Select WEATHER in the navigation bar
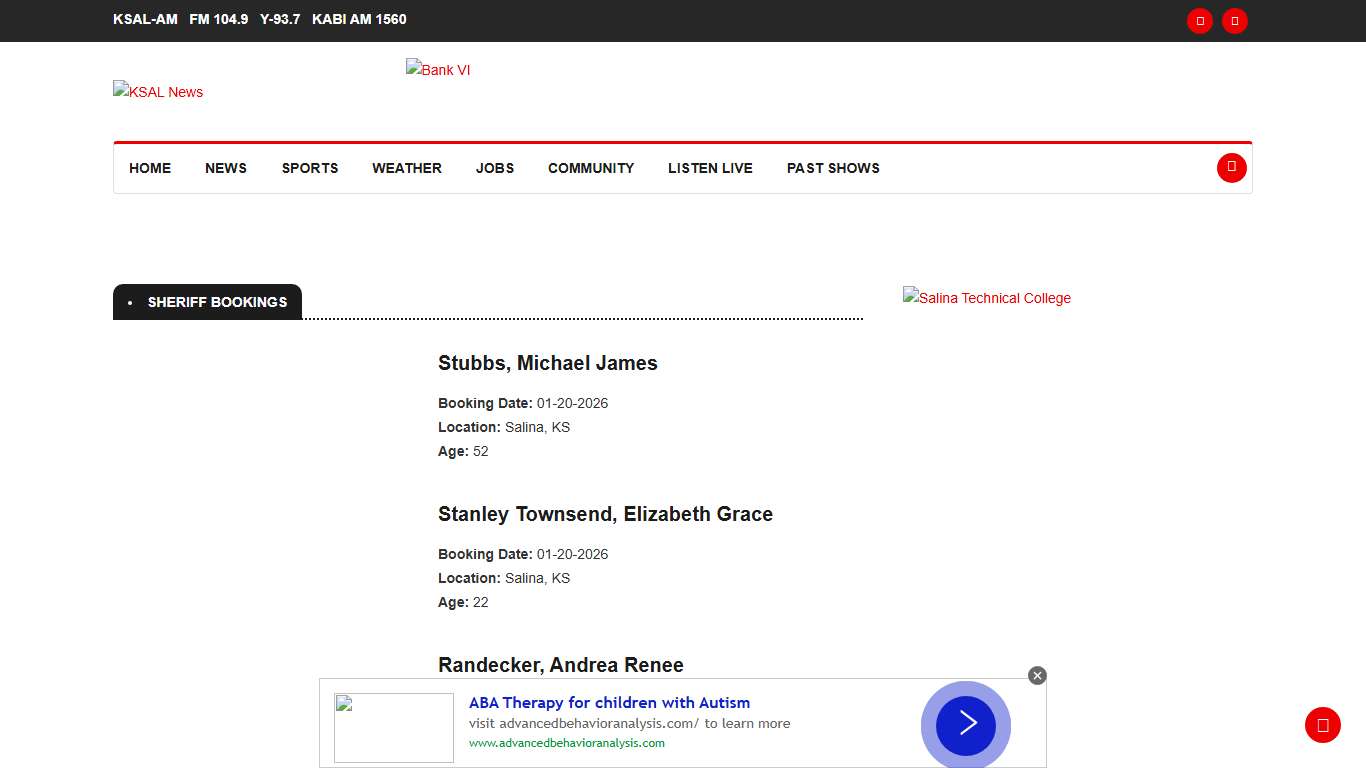 407,168
